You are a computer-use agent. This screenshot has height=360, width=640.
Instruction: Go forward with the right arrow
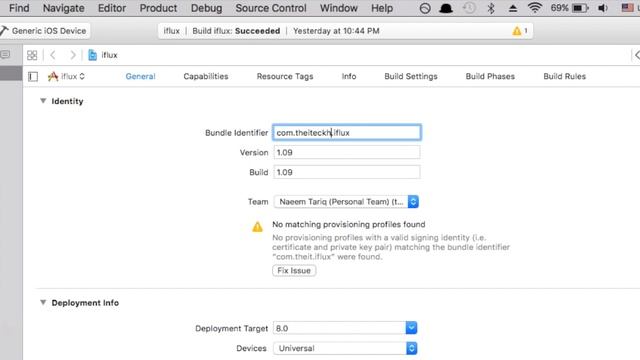pos(73,55)
